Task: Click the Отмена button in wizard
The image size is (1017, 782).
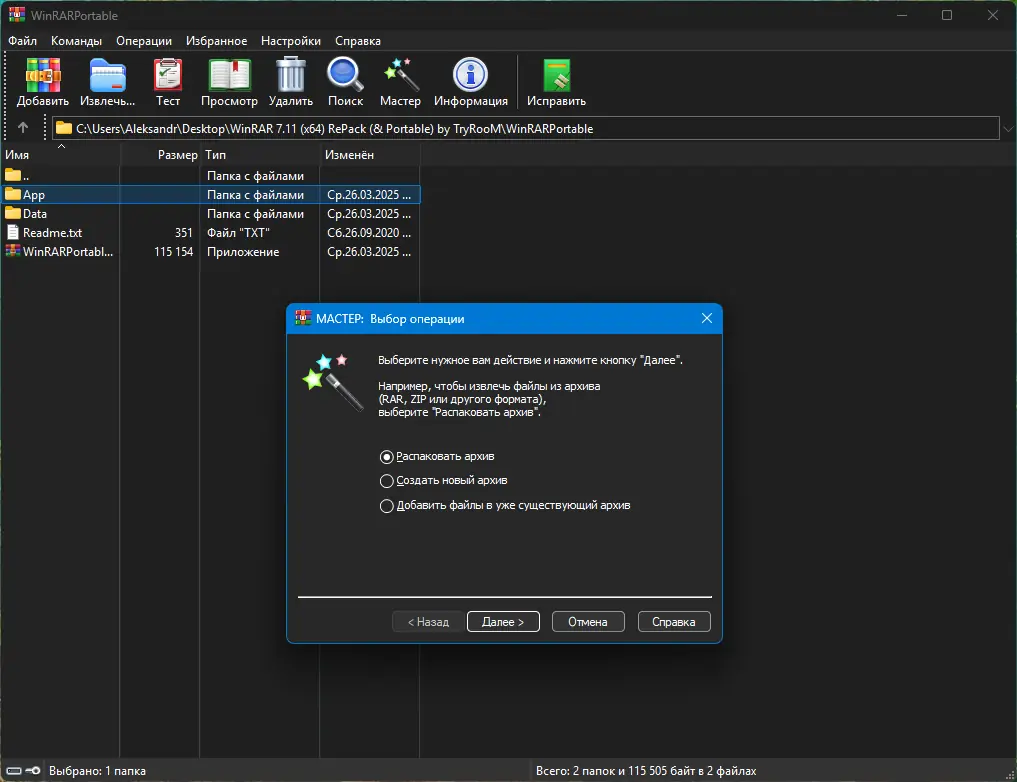Action: tap(588, 621)
